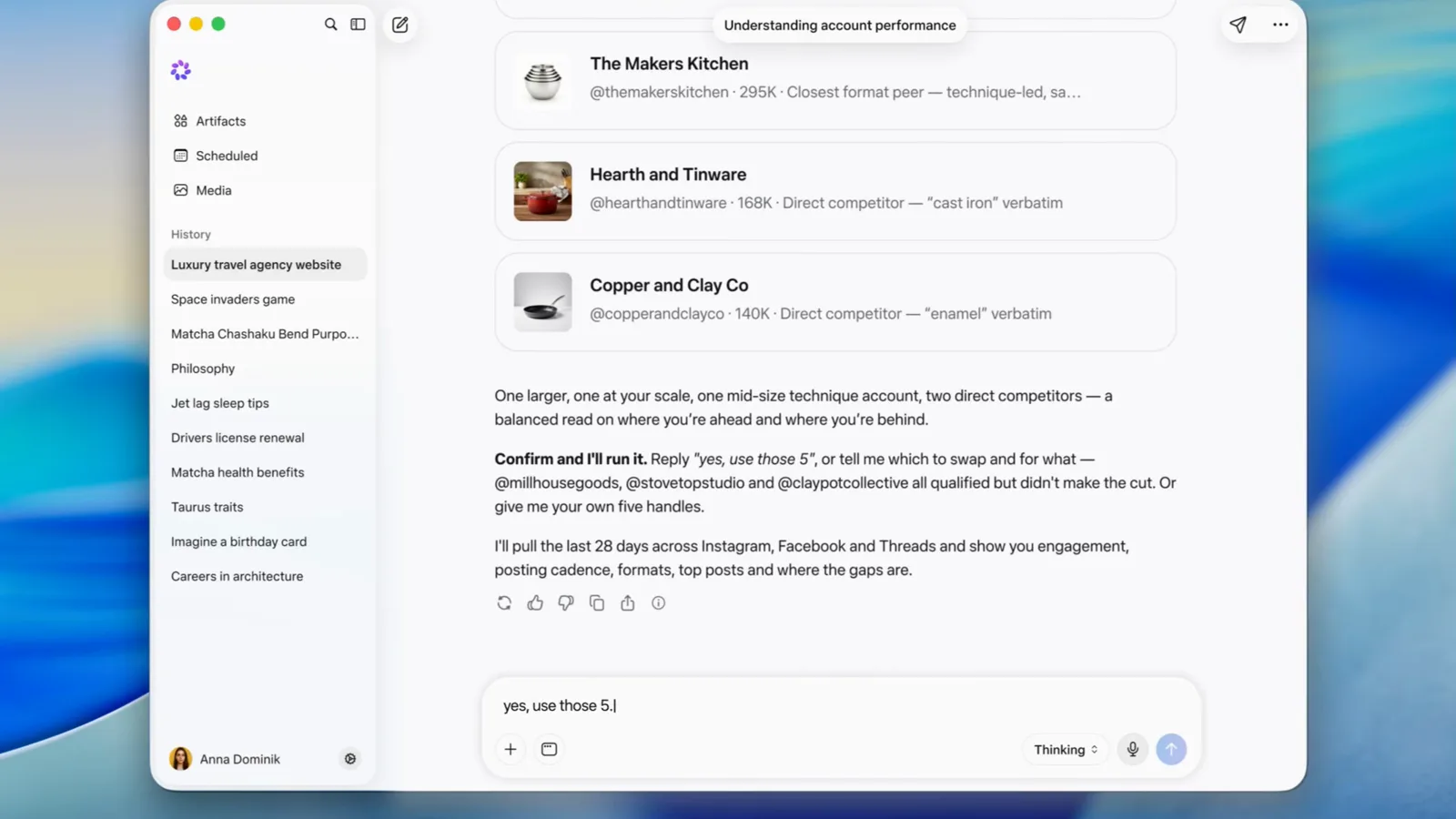Copy the response with copy icon
This screenshot has height=819, width=1456.
click(597, 602)
